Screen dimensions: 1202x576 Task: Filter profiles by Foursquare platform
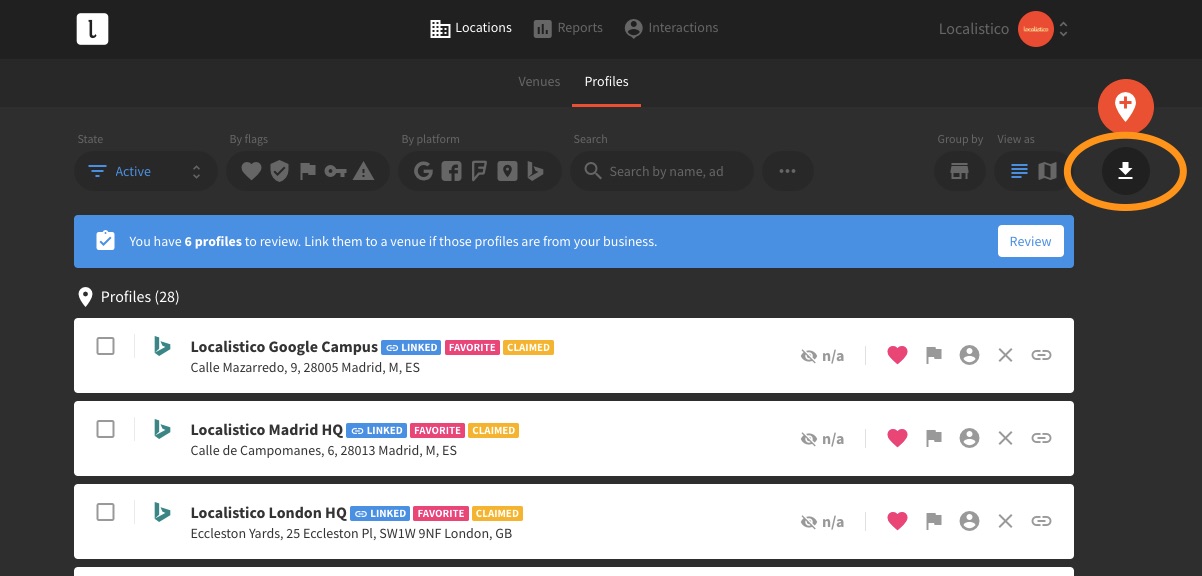click(479, 172)
